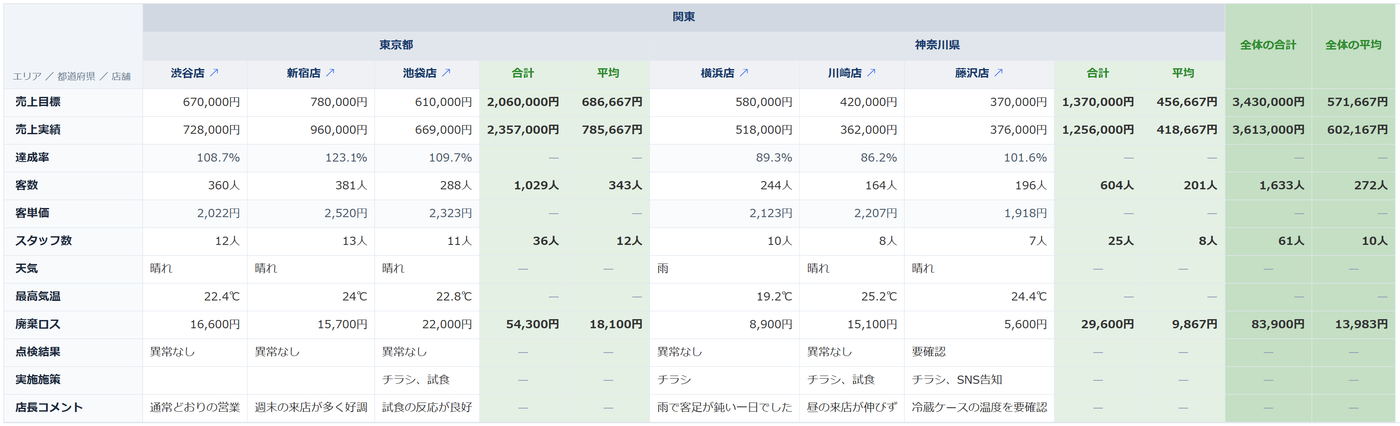Select the 最高気温 row header
The width and height of the screenshot is (1400, 426).
click(73, 297)
